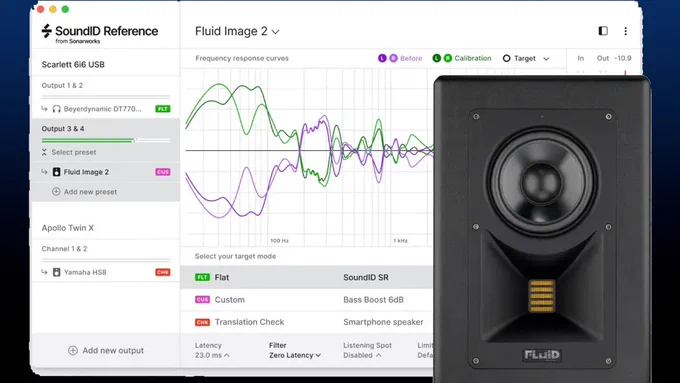The image size is (680, 383).
Task: Click the CHK badge on Yamaha HS8 row
Action: coord(163,272)
